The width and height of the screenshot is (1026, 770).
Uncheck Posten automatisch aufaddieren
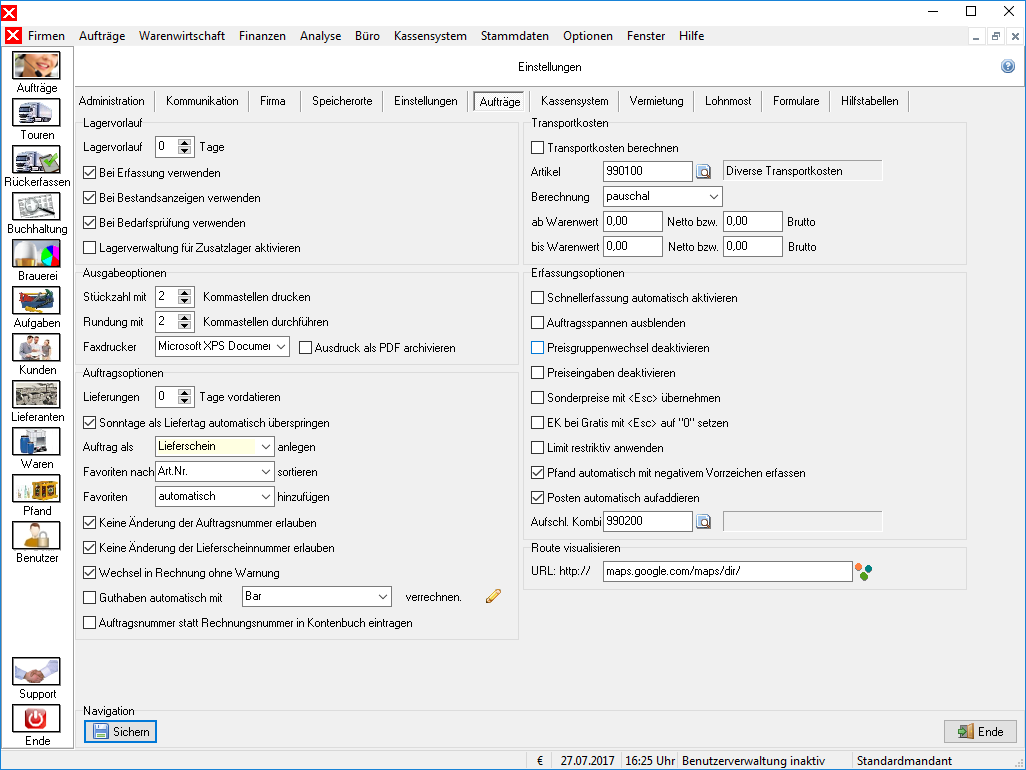click(x=537, y=498)
